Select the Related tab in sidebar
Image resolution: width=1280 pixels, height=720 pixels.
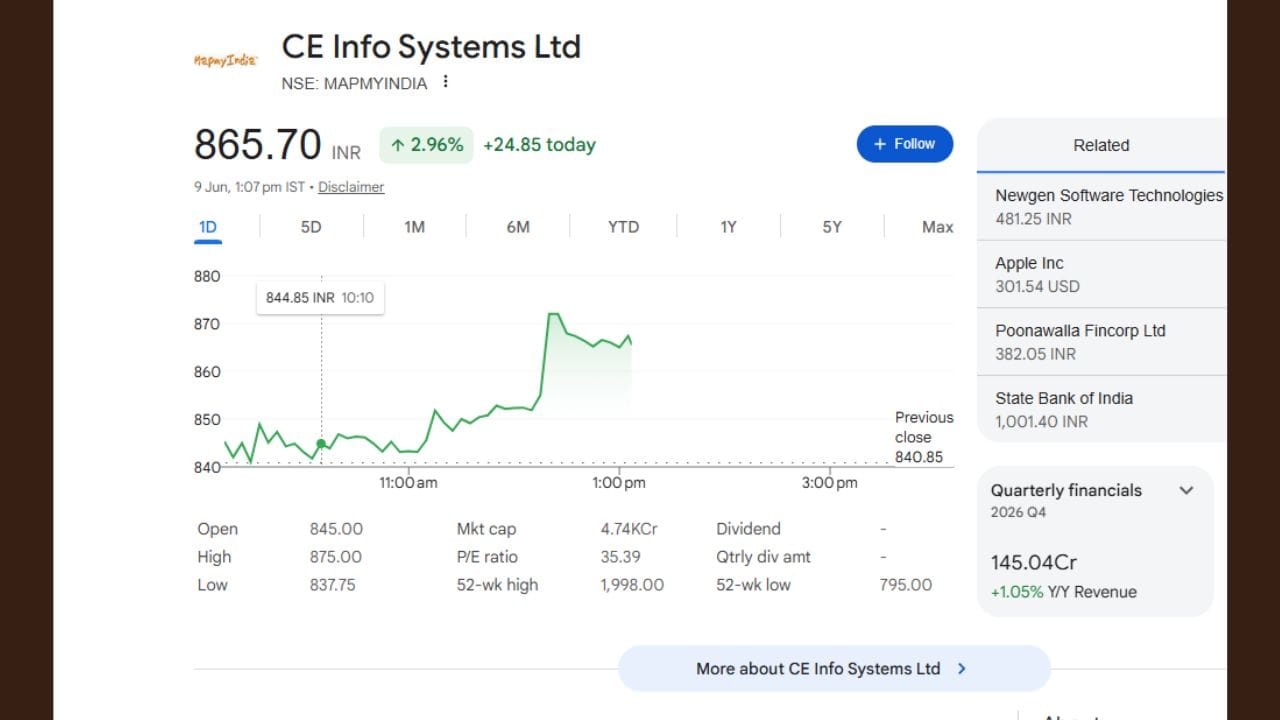point(1101,145)
